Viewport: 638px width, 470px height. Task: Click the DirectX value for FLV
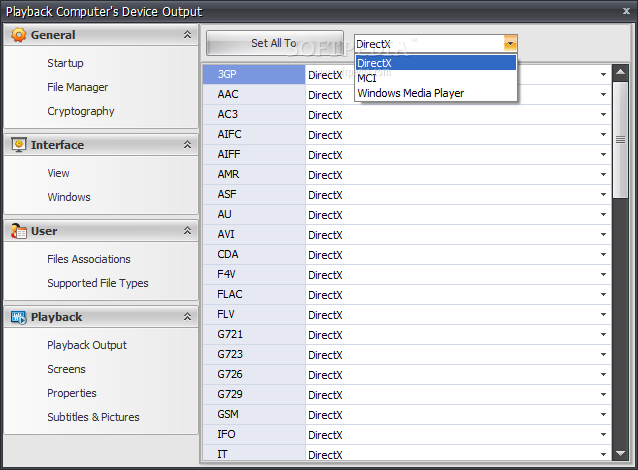tap(325, 315)
